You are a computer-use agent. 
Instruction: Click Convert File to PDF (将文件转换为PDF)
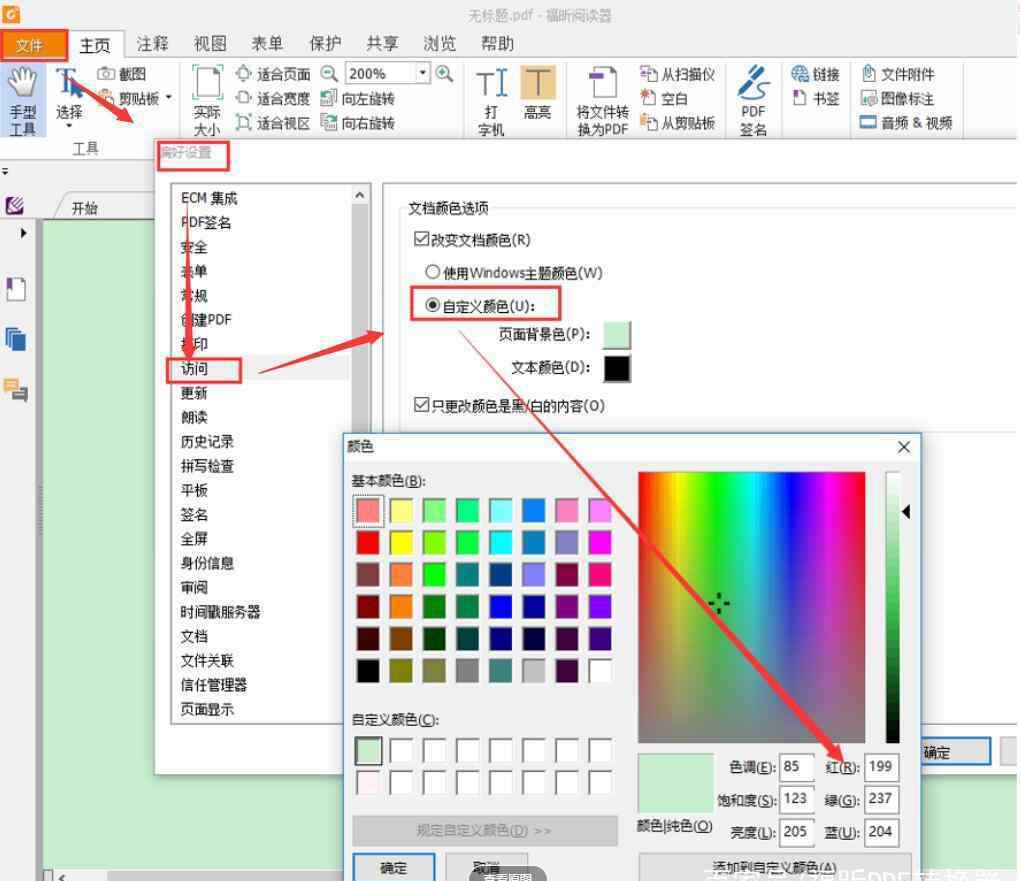pos(603,101)
